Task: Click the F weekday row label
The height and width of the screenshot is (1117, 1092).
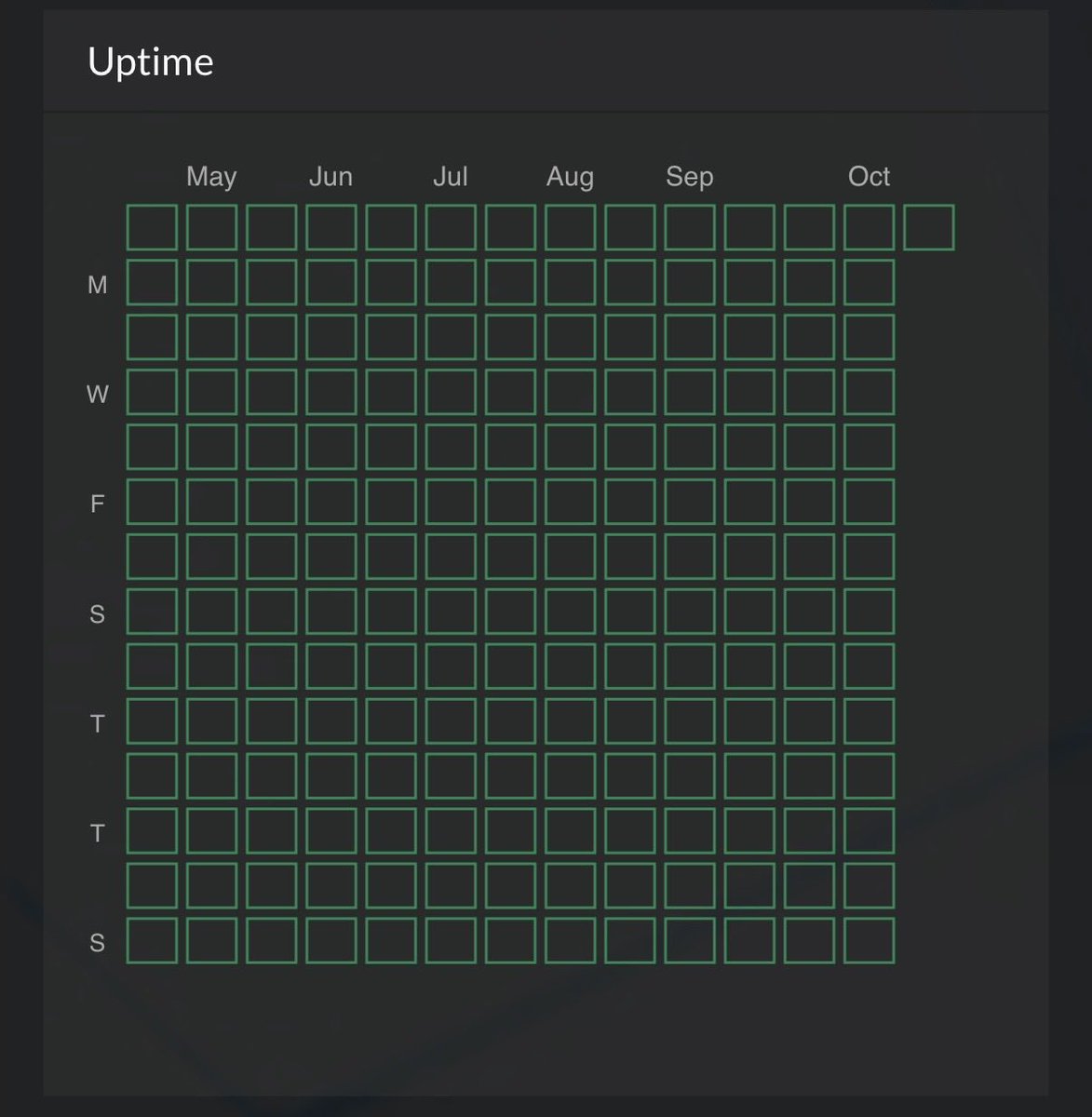Action: (97, 504)
